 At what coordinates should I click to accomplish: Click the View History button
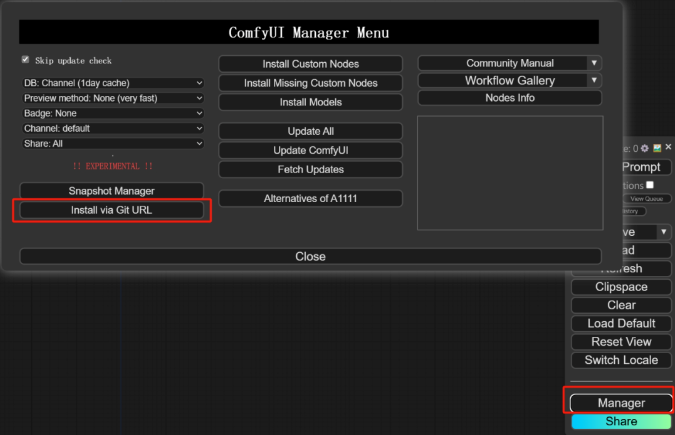coord(634,211)
